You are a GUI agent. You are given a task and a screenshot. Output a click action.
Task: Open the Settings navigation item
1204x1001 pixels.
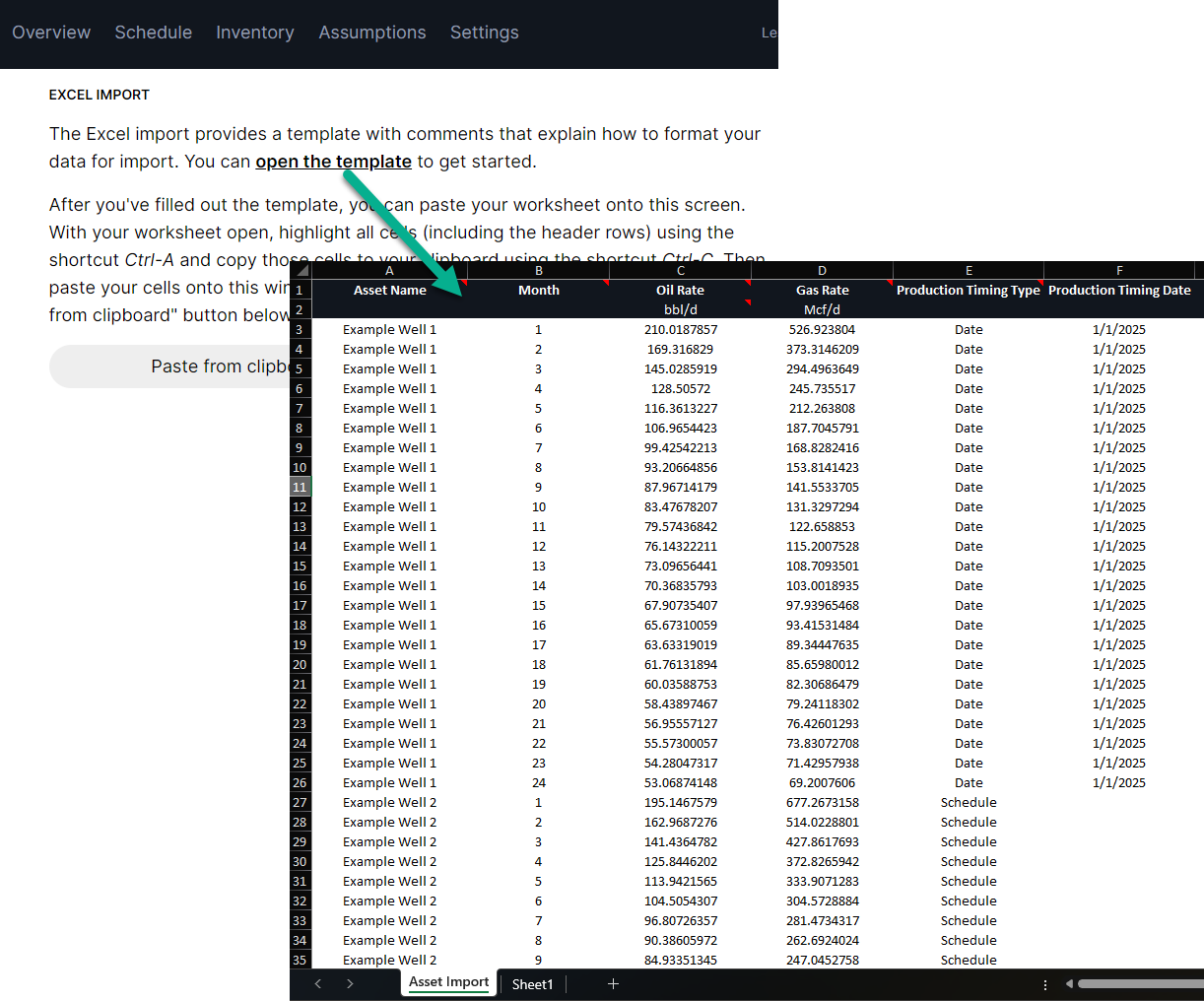coord(484,33)
